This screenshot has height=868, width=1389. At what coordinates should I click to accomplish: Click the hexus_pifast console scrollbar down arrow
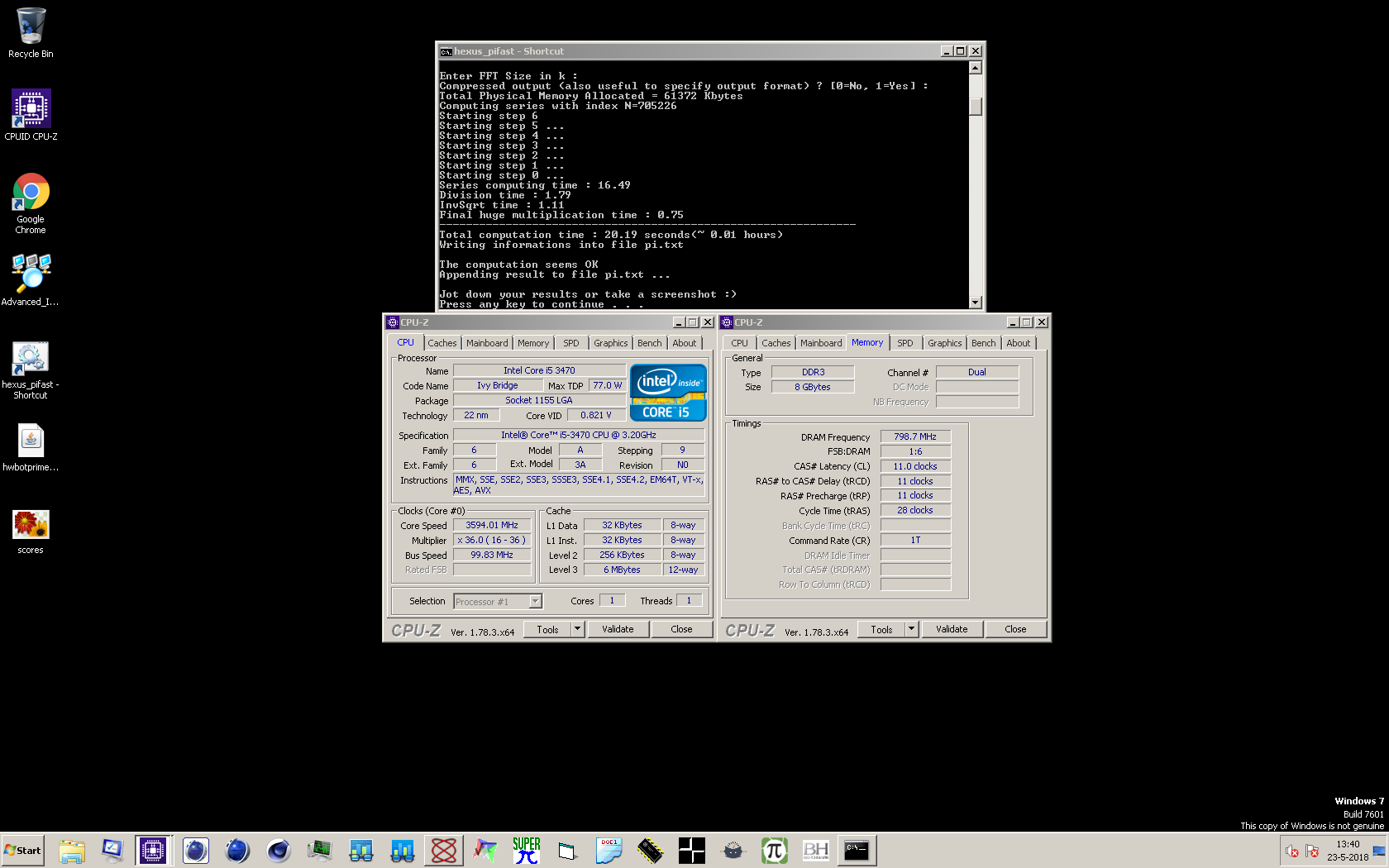[x=976, y=303]
